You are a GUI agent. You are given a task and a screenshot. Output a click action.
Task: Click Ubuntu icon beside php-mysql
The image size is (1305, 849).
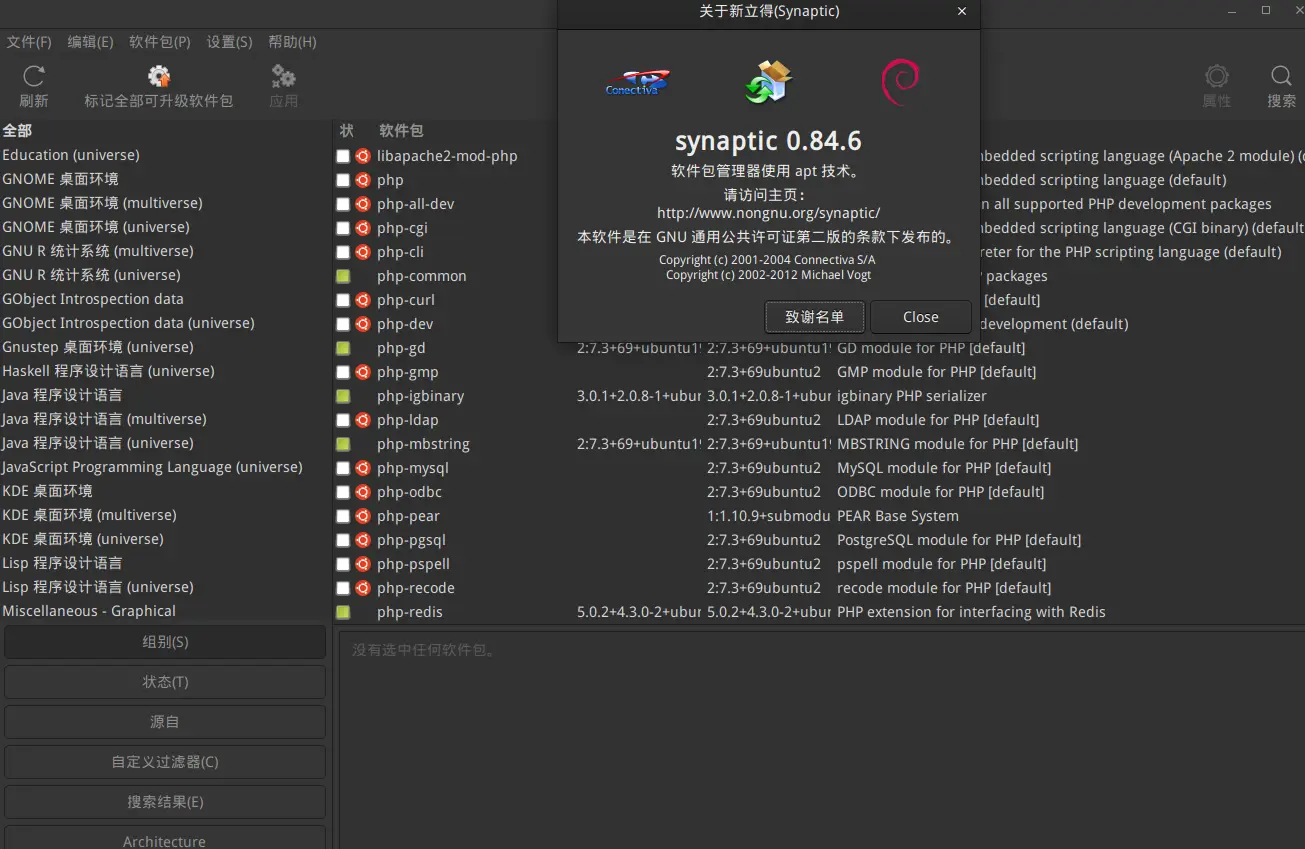(x=363, y=468)
